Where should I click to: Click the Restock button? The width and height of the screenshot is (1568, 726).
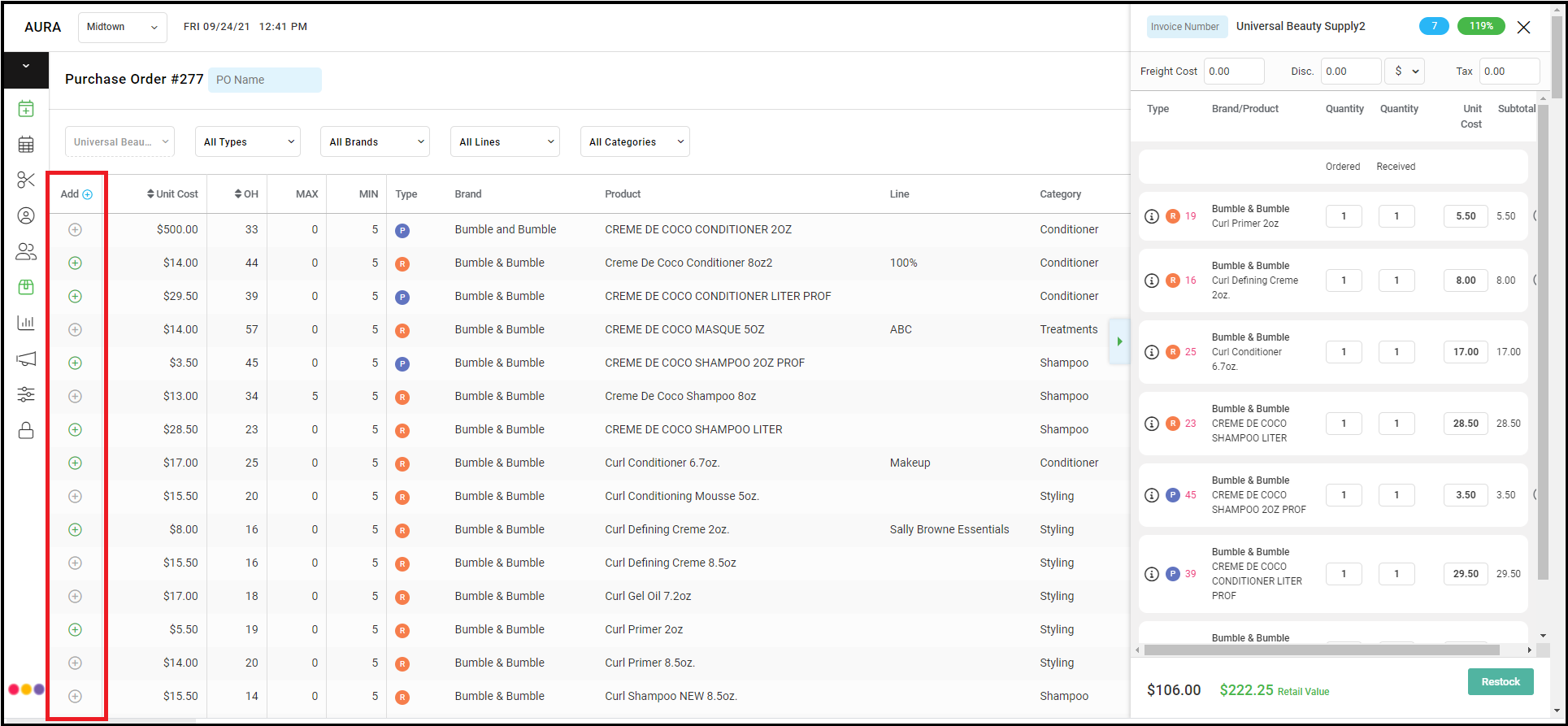tap(1501, 682)
